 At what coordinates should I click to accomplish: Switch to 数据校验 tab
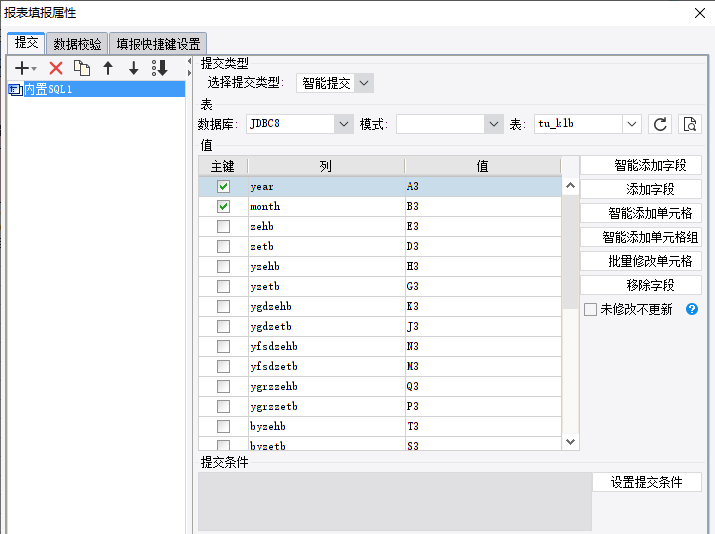coord(77,44)
